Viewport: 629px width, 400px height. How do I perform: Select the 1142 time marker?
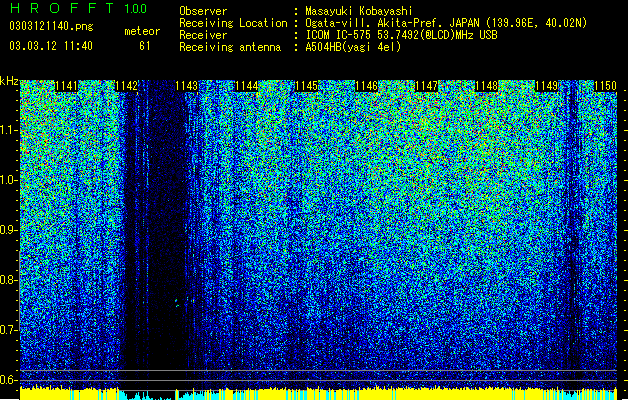pyautogui.click(x=126, y=86)
